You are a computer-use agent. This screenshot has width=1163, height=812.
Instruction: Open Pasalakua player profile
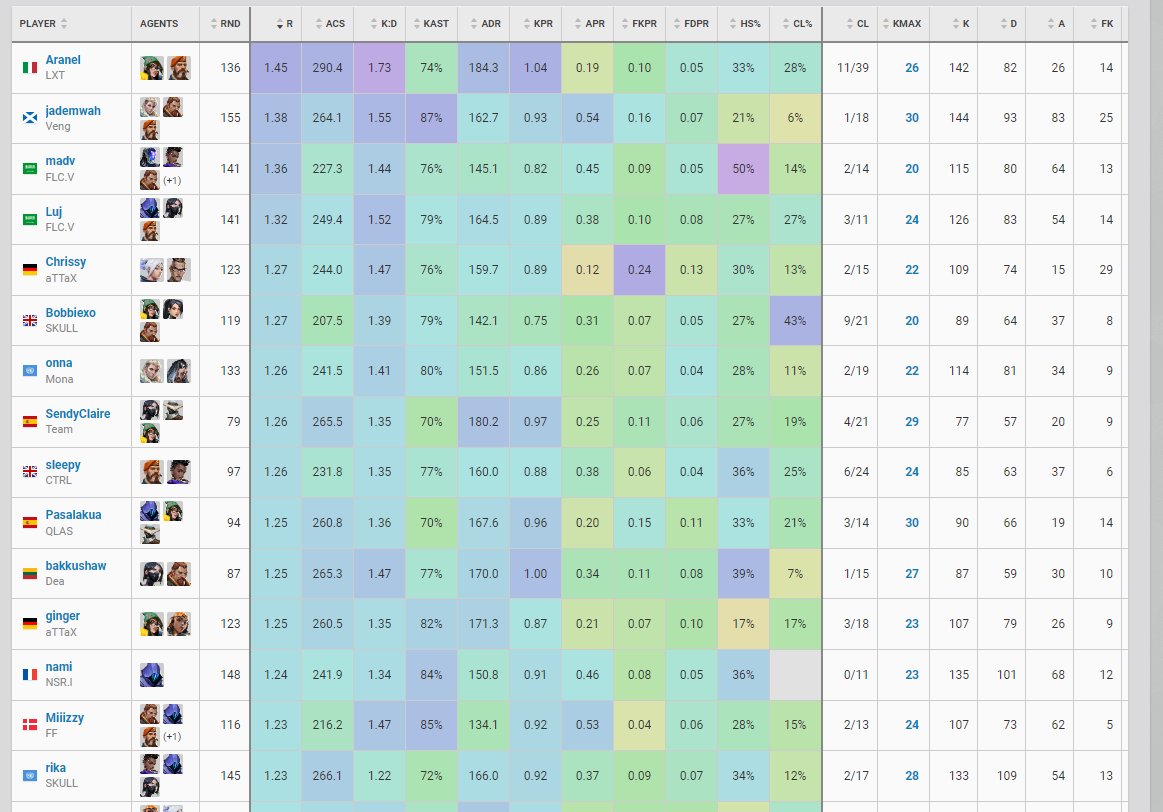tap(73, 515)
